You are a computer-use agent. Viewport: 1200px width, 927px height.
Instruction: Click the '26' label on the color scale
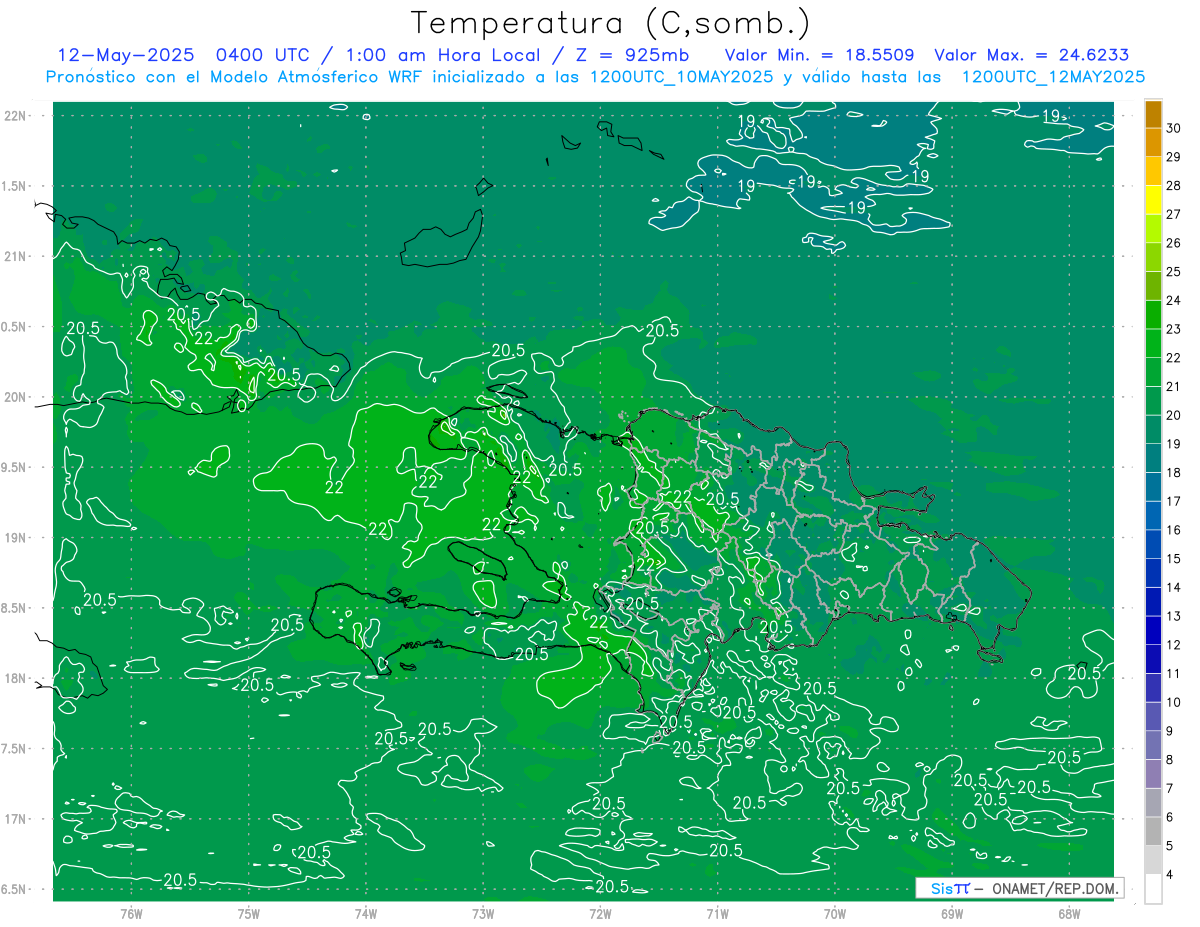pyautogui.click(x=1174, y=243)
